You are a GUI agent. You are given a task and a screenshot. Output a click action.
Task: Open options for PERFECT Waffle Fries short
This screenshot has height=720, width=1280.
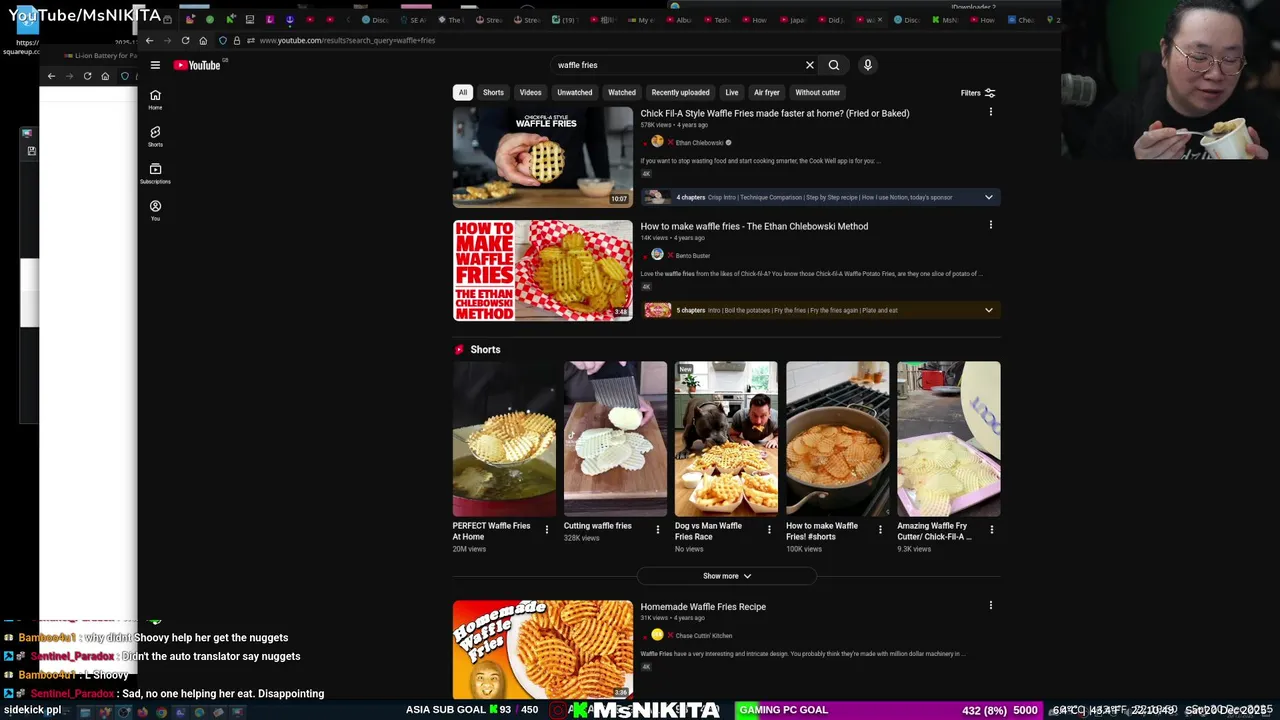[547, 530]
